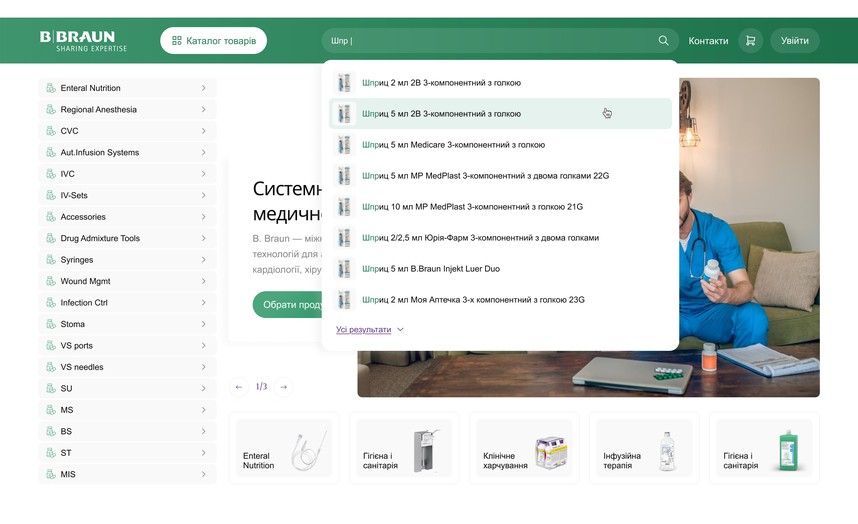Open the Enteral Nutrition category card

283,448
